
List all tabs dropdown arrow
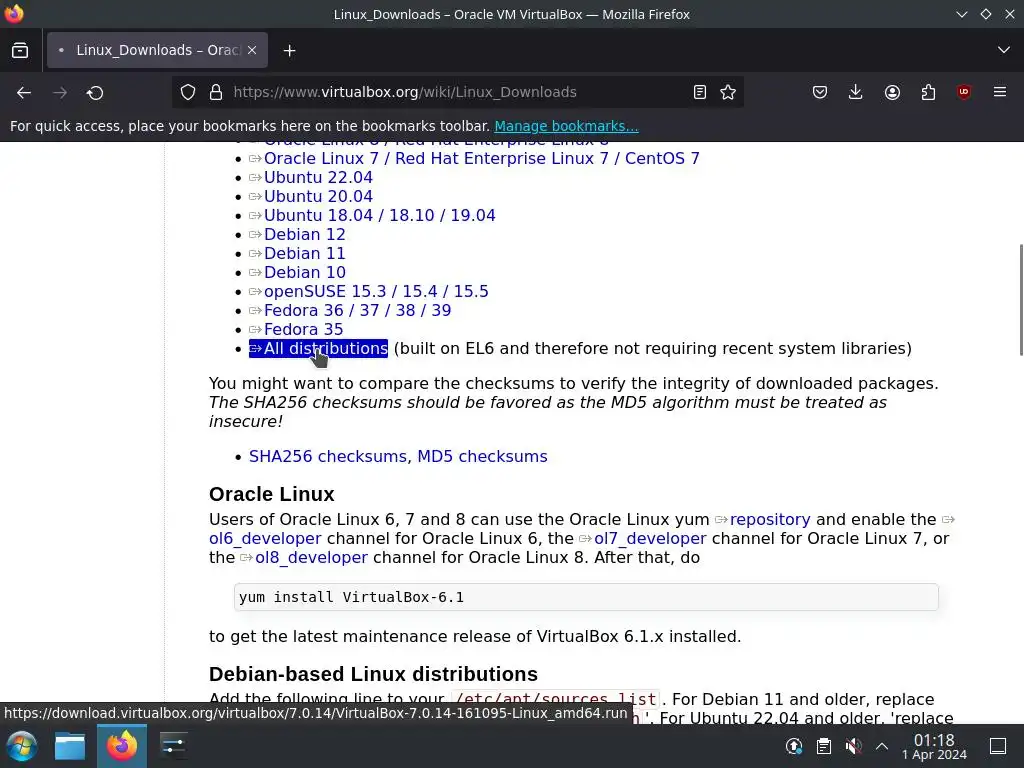[1004, 50]
